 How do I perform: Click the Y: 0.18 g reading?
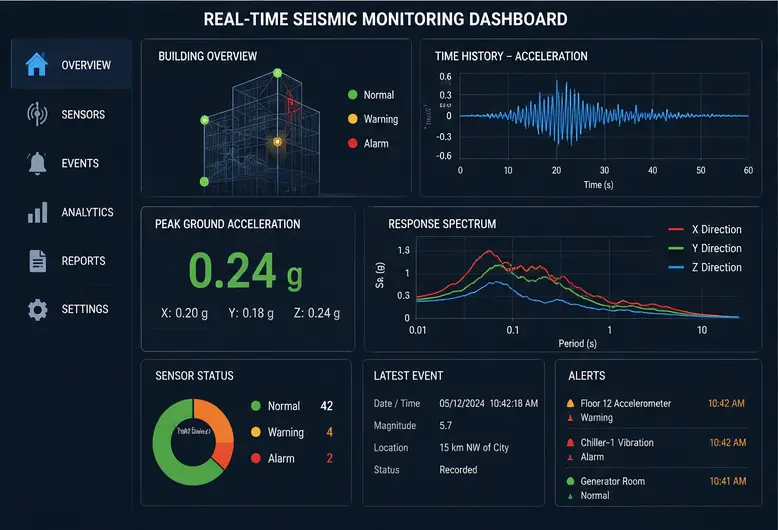coord(251,313)
